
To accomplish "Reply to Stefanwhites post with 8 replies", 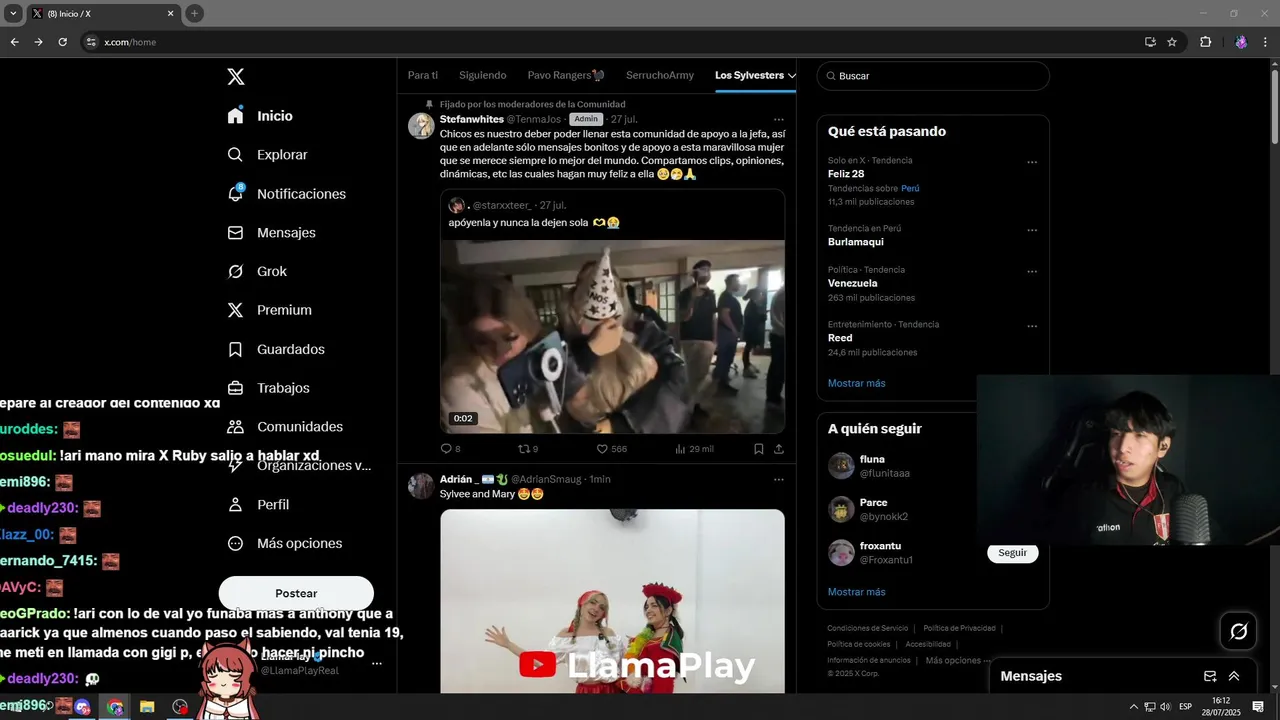I will (x=451, y=449).
